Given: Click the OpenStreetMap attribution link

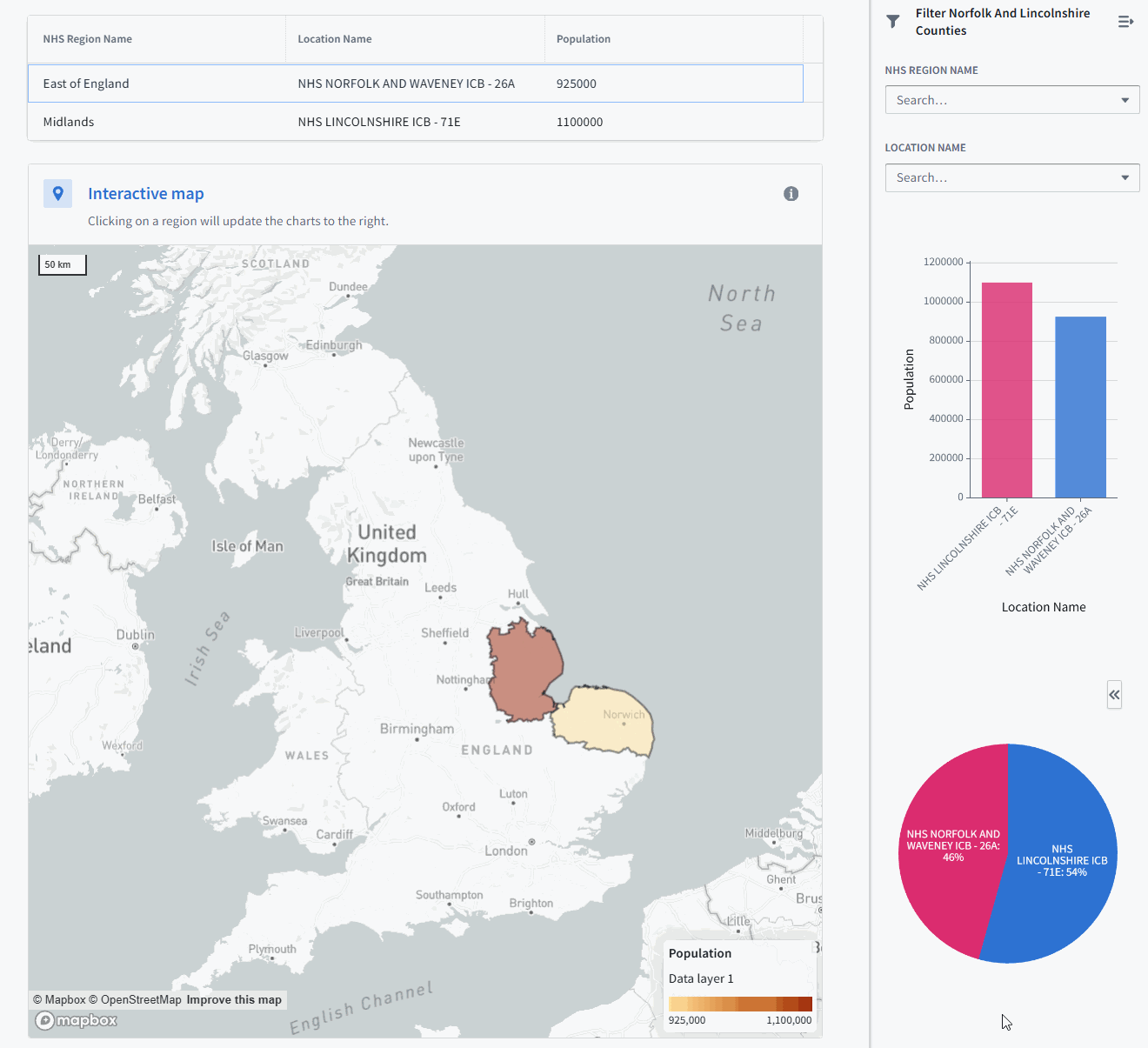Looking at the screenshot, I should point(135,999).
